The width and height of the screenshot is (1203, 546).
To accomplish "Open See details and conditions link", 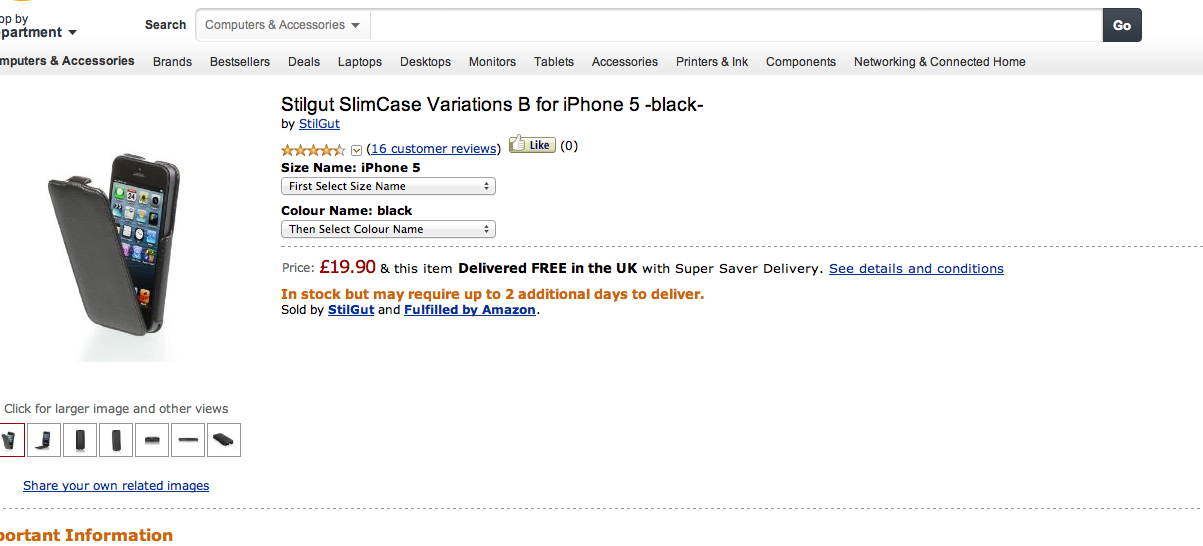I will 916,269.
